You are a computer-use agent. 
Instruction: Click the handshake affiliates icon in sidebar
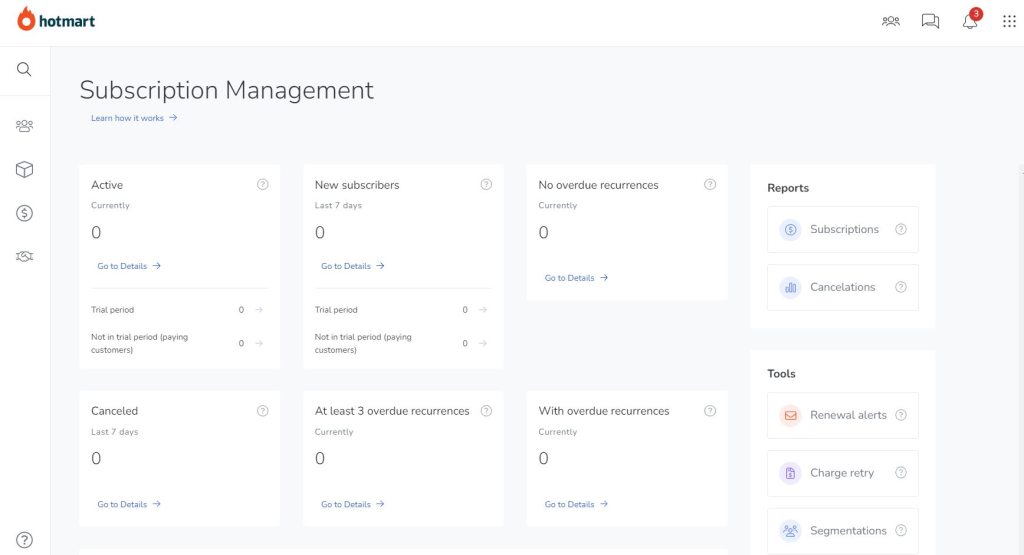tap(24, 257)
